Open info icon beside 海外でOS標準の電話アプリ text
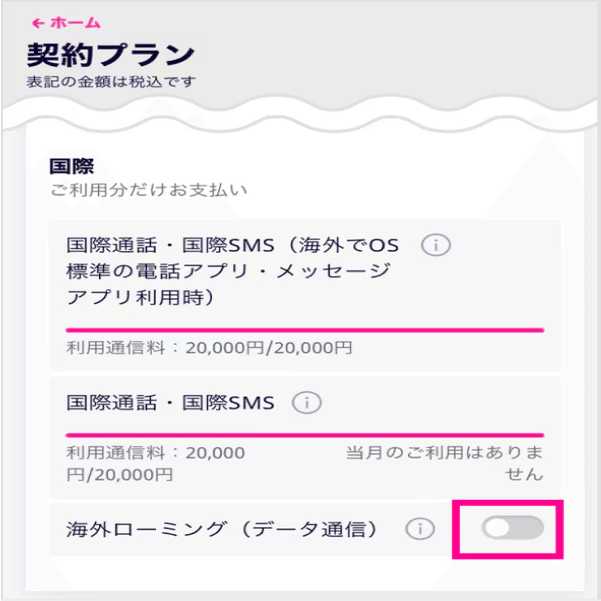This screenshot has width=601, height=601. [436, 245]
